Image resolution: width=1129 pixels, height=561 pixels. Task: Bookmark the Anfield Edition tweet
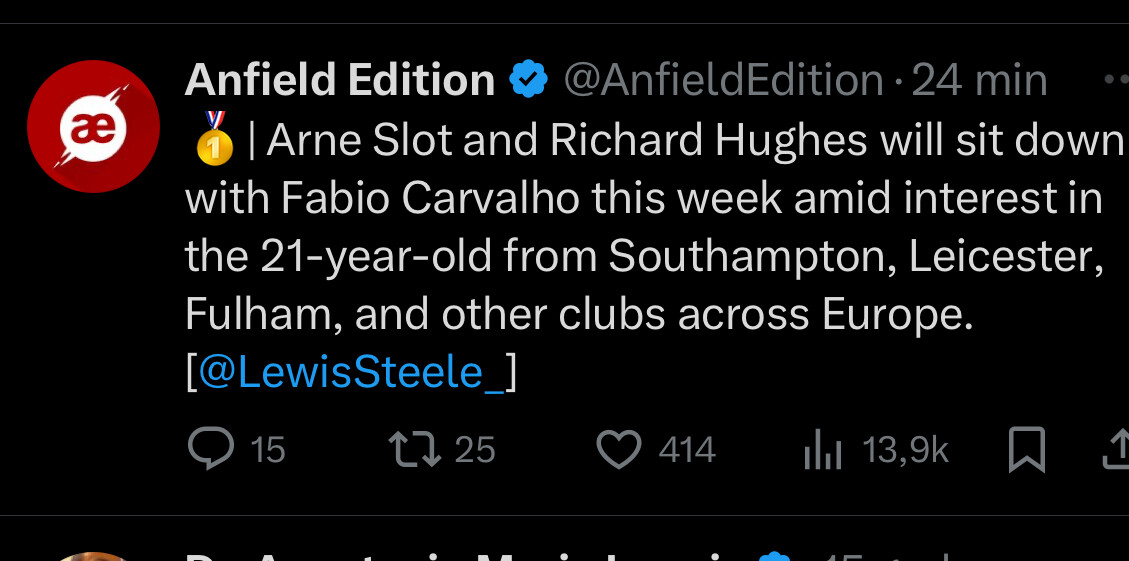coord(1026,449)
